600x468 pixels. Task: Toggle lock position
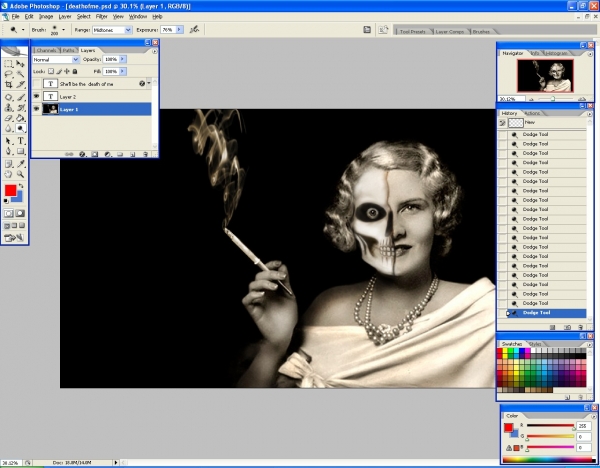click(x=67, y=71)
